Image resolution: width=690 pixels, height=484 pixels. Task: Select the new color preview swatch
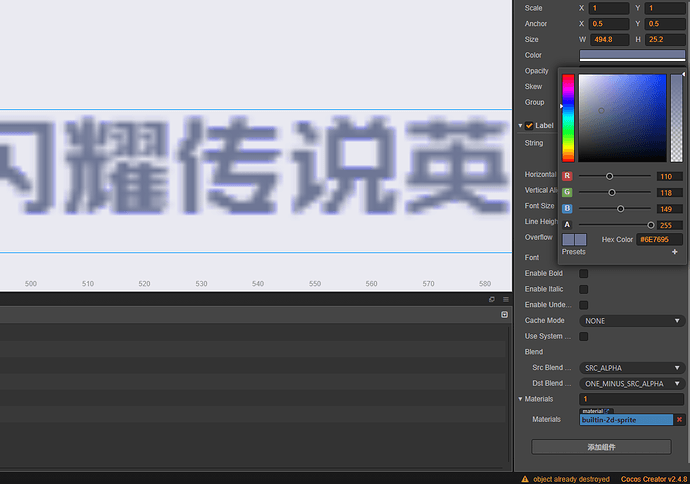click(x=580, y=239)
